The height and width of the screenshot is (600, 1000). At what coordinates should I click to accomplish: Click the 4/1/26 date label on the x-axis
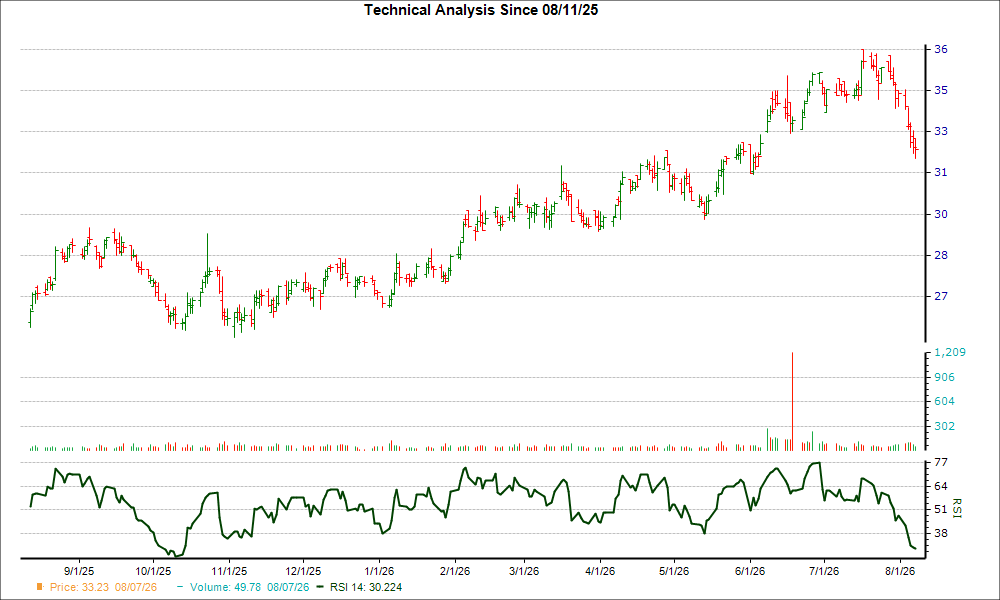tap(599, 571)
